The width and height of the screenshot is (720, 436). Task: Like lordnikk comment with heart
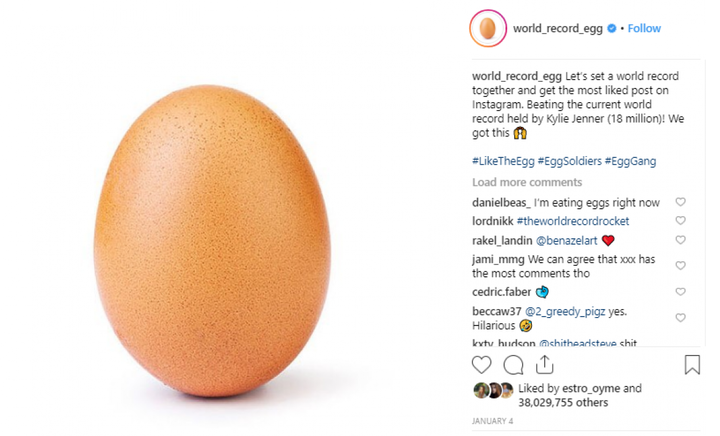pyautogui.click(x=681, y=221)
